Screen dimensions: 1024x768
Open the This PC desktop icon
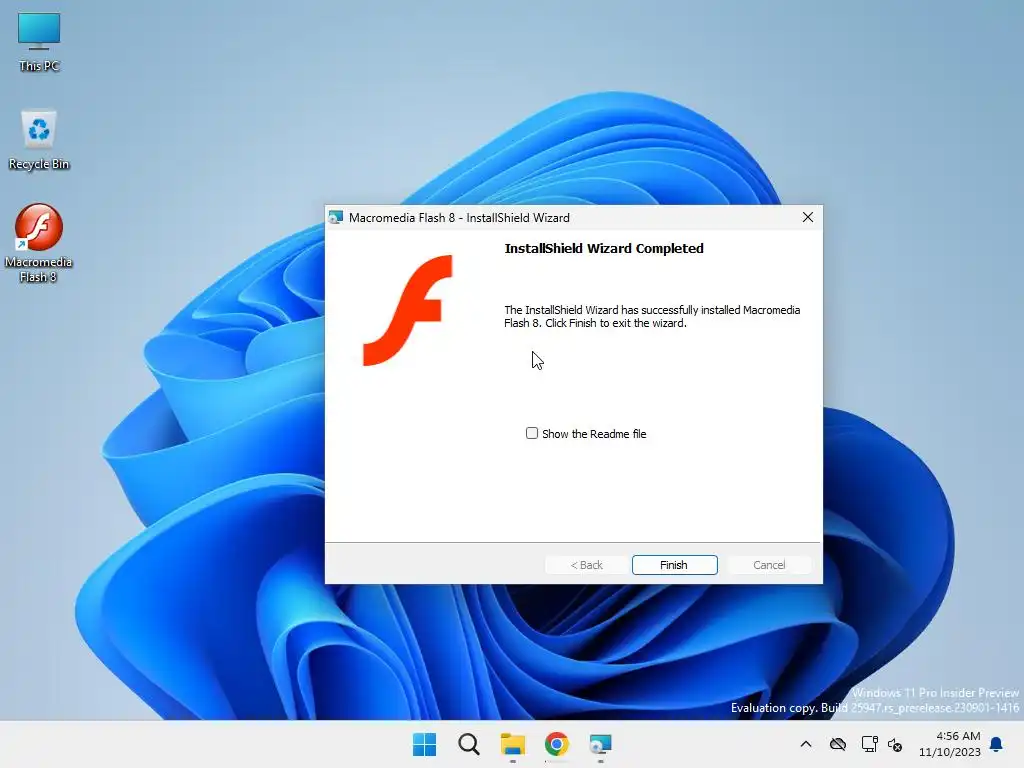(x=39, y=42)
